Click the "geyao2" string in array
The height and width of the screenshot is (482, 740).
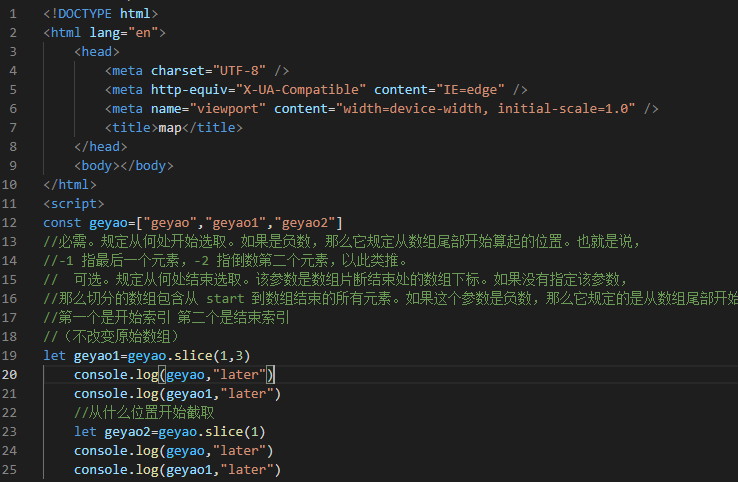point(304,223)
